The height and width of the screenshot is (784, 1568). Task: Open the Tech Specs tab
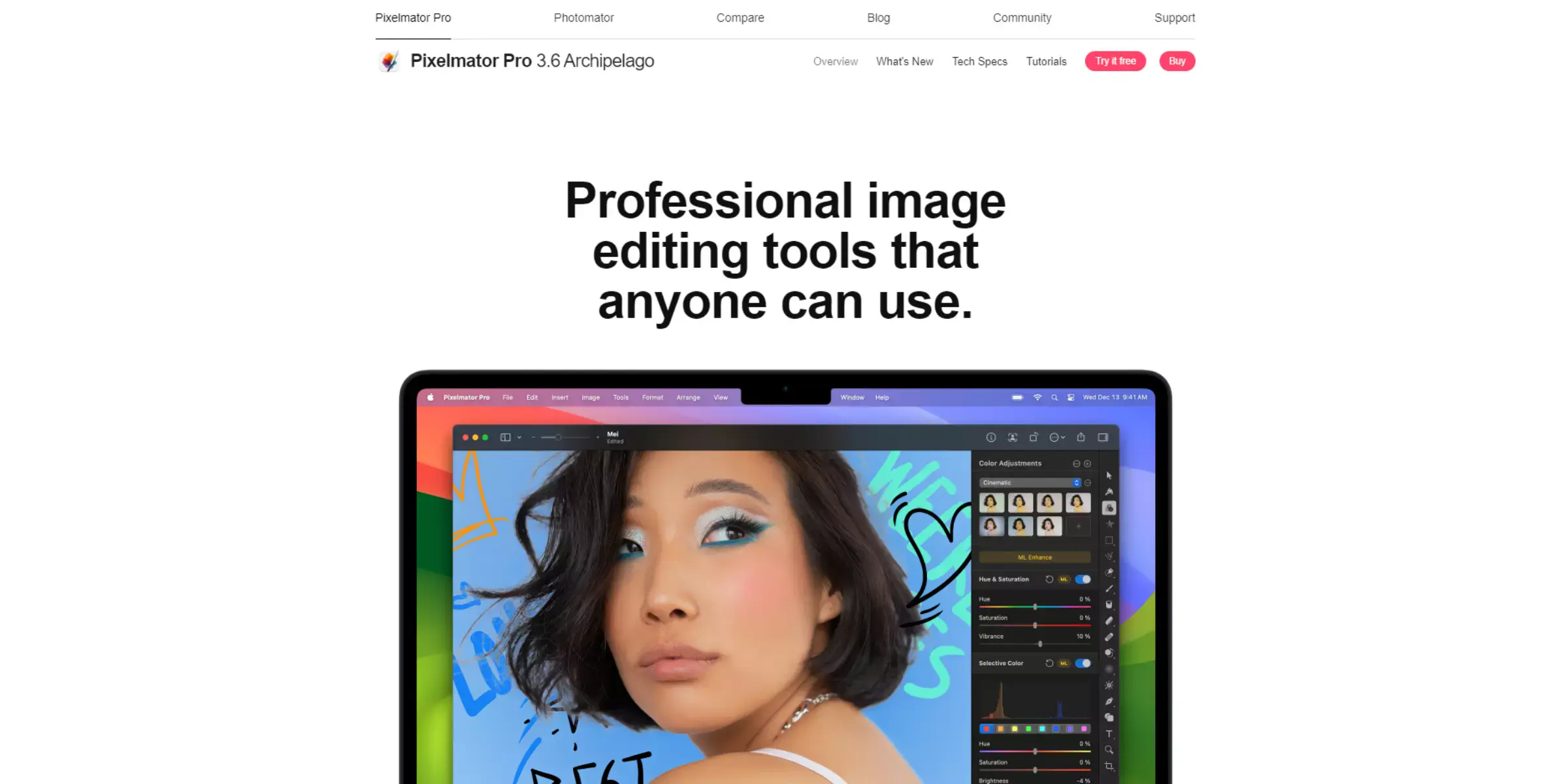coord(979,61)
